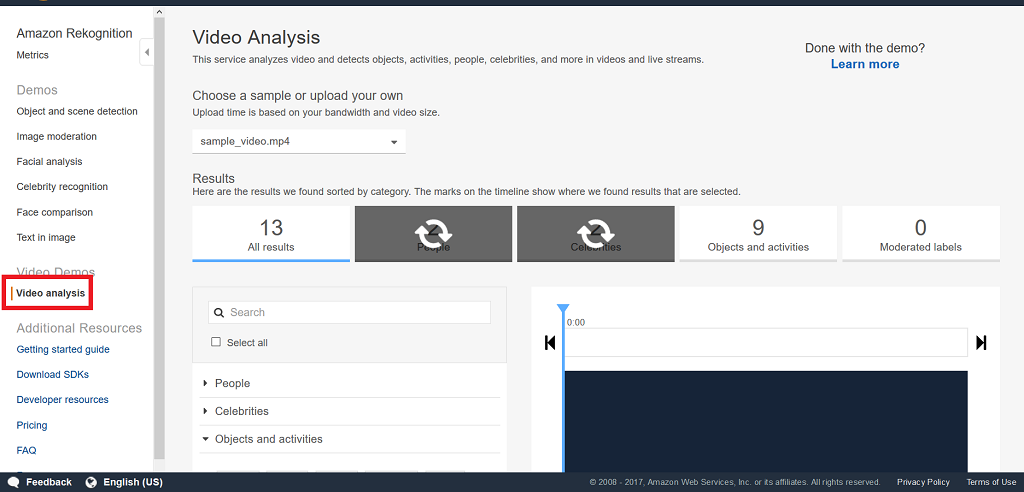
Task: Click the dark video preview area
Action: [765, 421]
